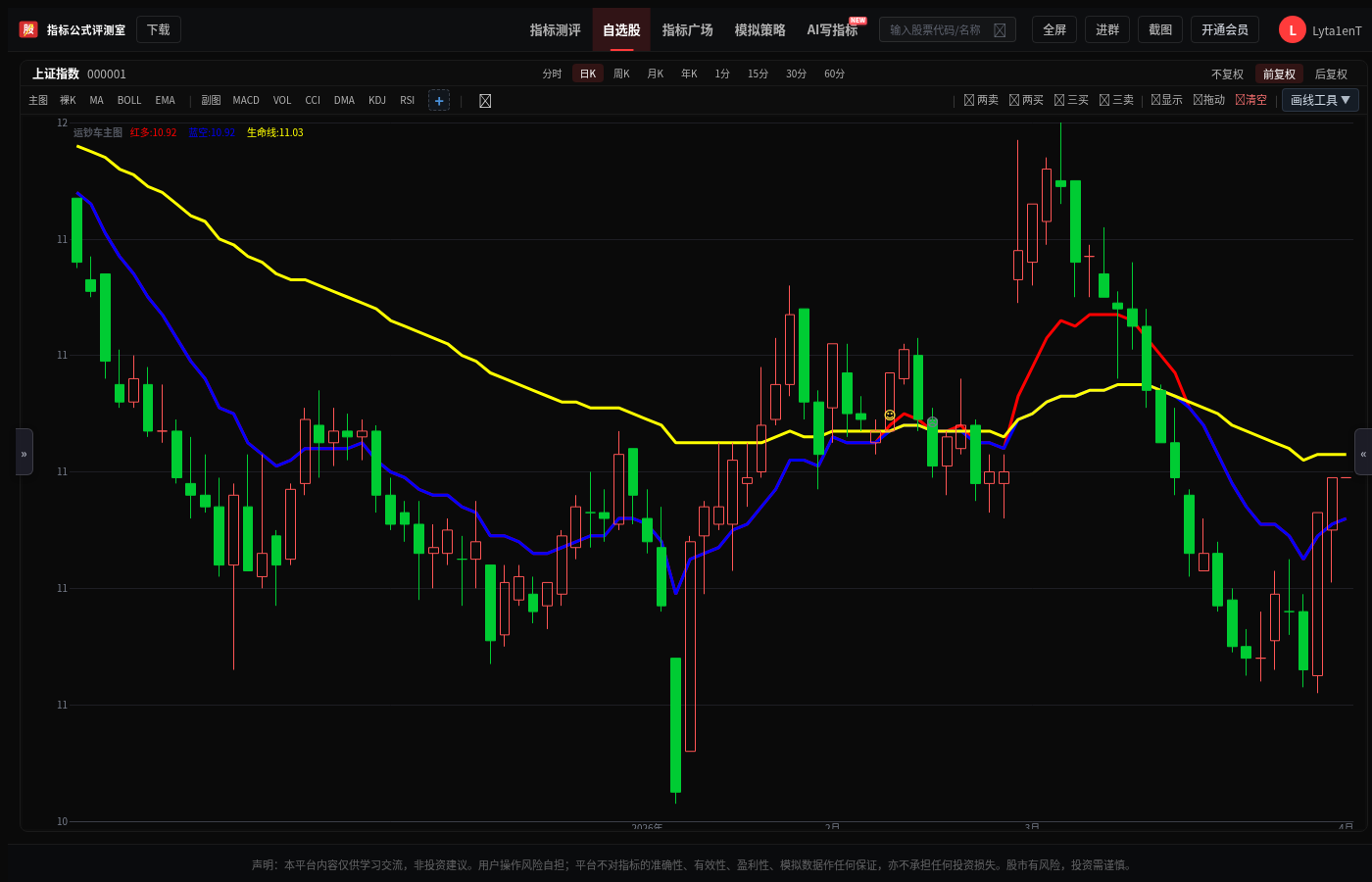Click the 开通会员 membership button
Screen dimensions: 1372x882
[1225, 29]
